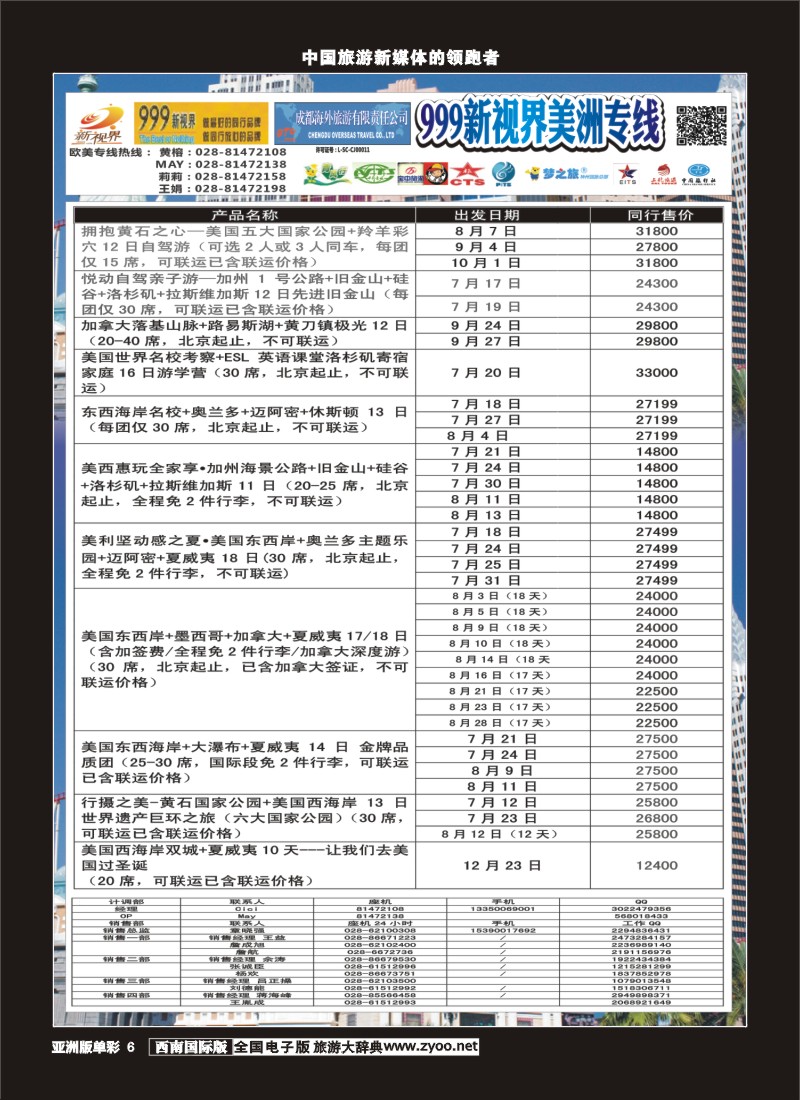Image resolution: width=800 pixels, height=1100 pixels.
Task: Click hotline 黄榕:028-81472108
Action: point(222,152)
